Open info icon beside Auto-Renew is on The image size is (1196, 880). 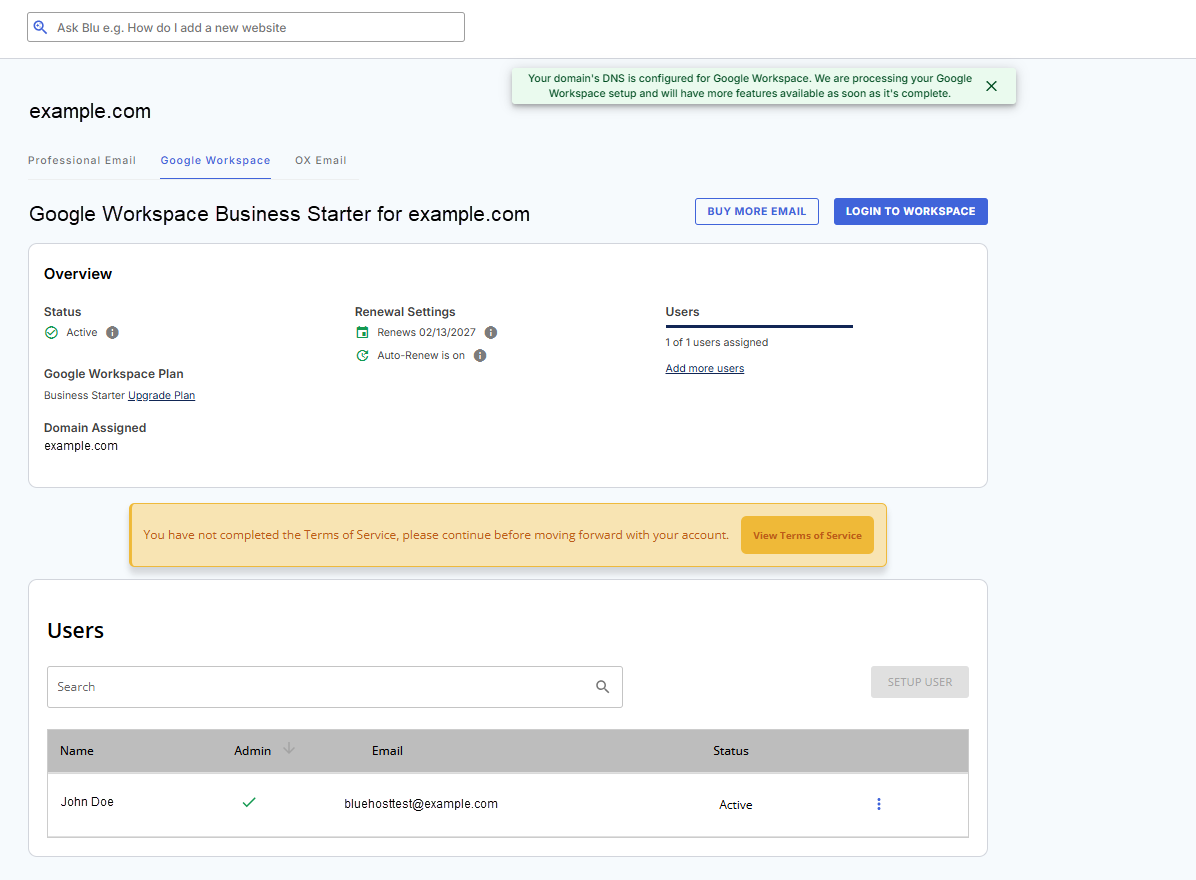pyautogui.click(x=480, y=355)
